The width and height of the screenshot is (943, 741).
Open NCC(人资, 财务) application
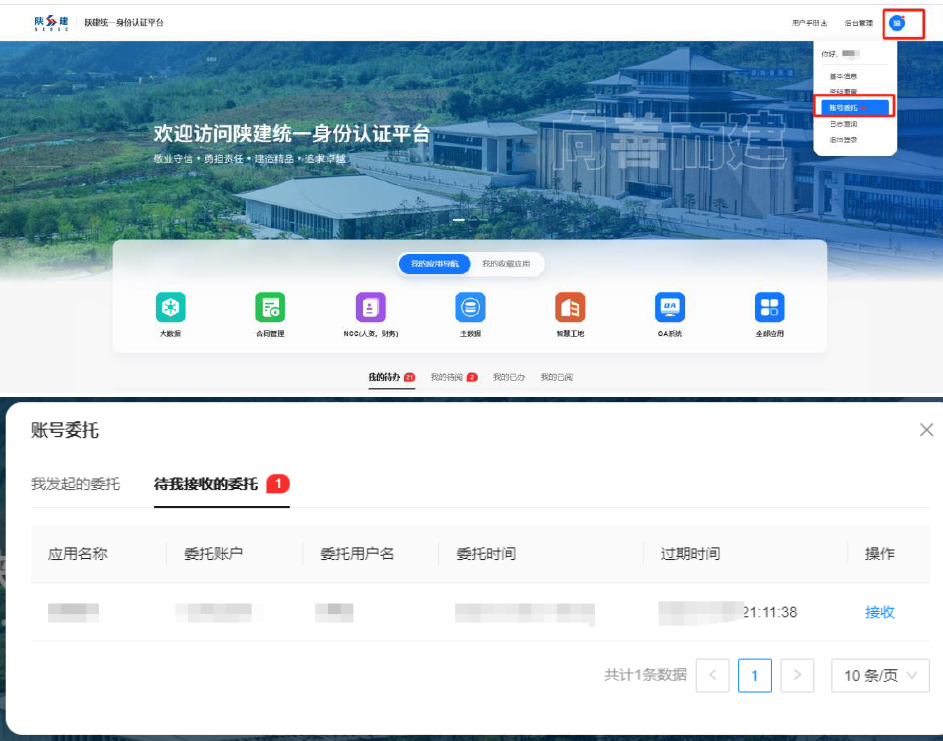[370, 308]
